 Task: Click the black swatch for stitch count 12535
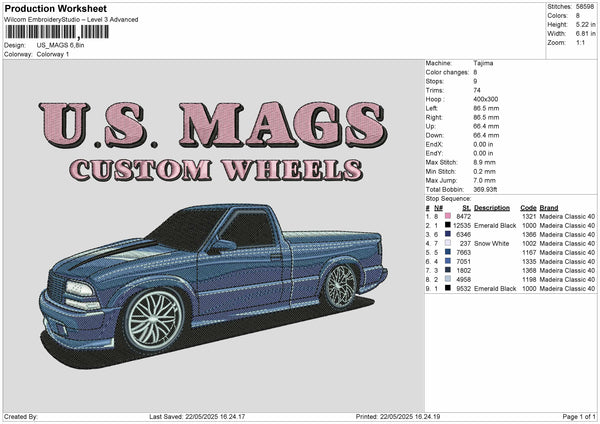point(448,225)
